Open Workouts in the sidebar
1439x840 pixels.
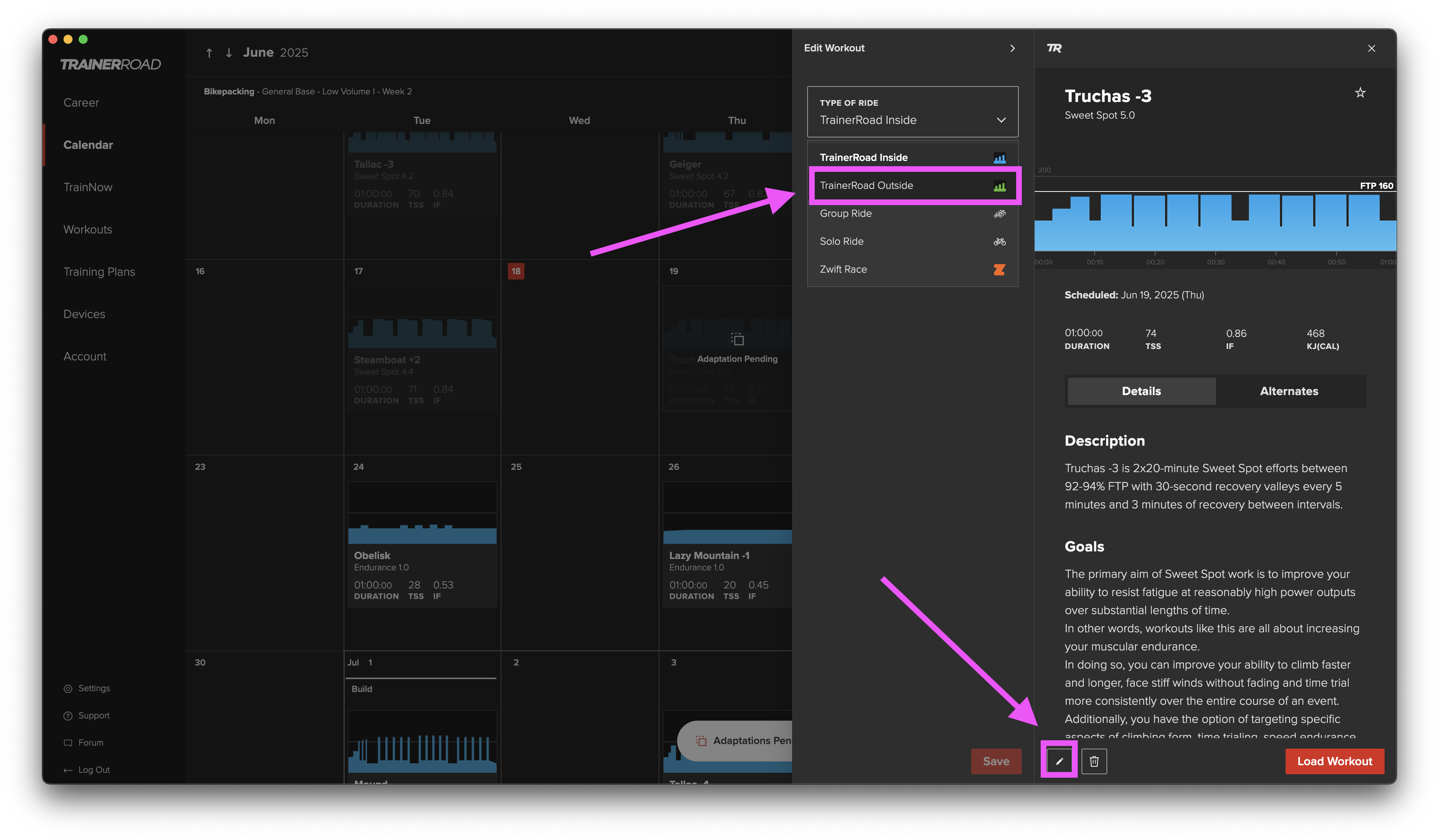pos(88,229)
